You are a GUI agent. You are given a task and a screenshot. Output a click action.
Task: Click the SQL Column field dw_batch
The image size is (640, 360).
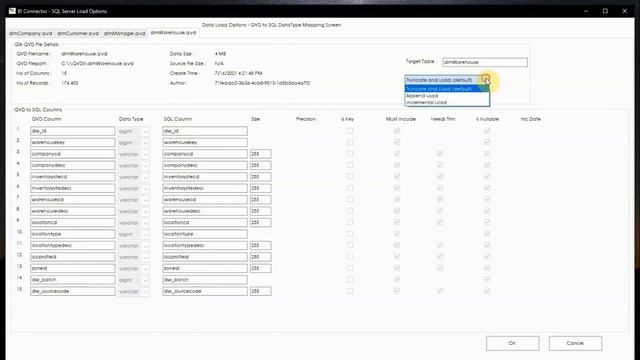pyautogui.click(x=205, y=280)
